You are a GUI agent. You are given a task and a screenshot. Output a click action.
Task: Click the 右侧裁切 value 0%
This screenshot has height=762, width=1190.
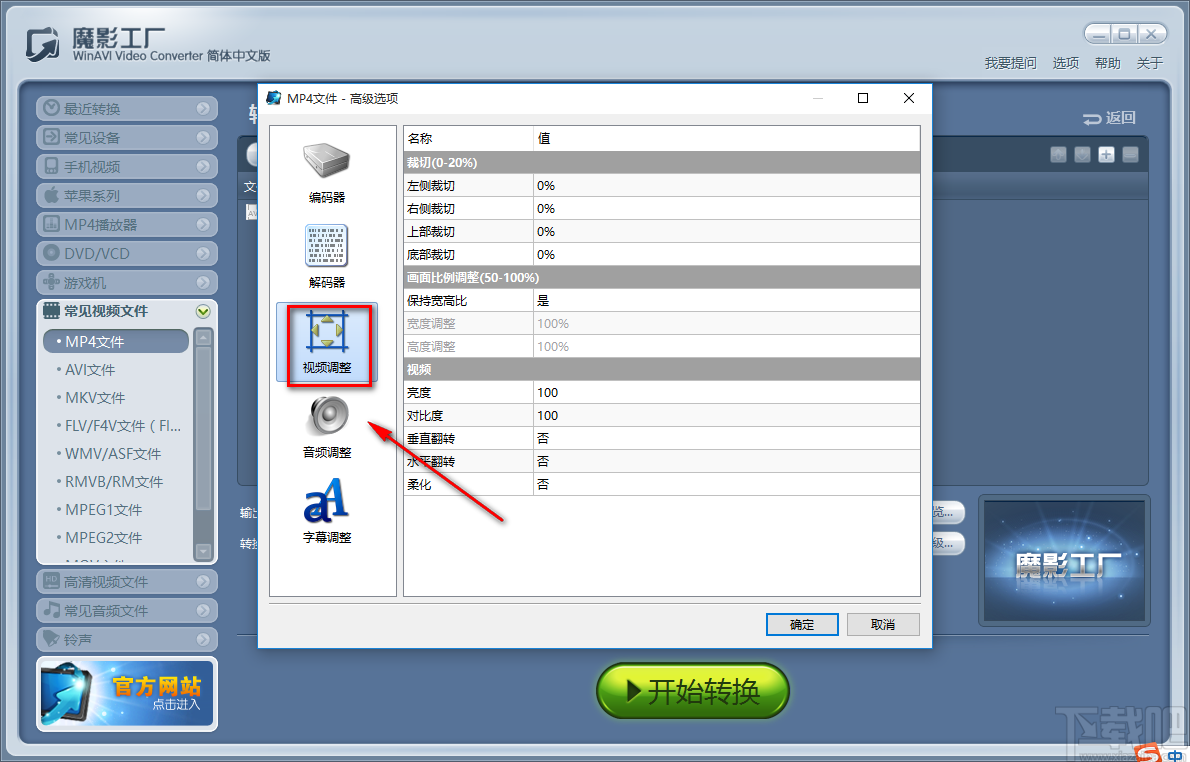726,209
